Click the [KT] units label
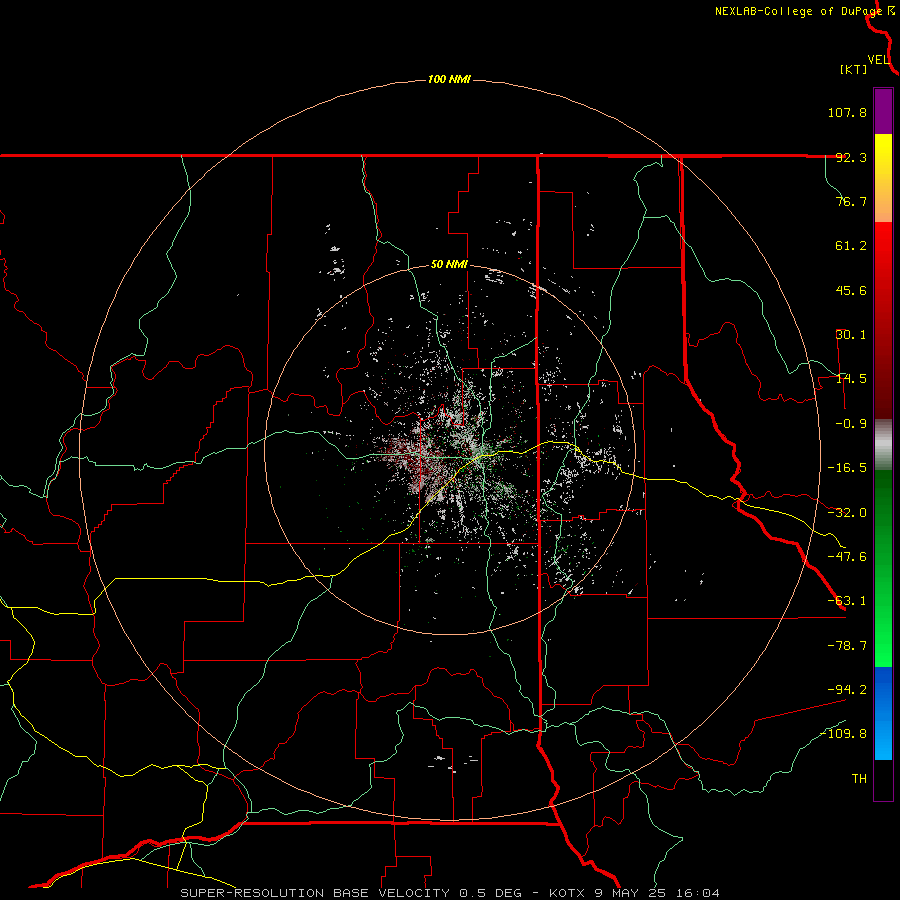The width and height of the screenshot is (900, 900). tap(854, 69)
